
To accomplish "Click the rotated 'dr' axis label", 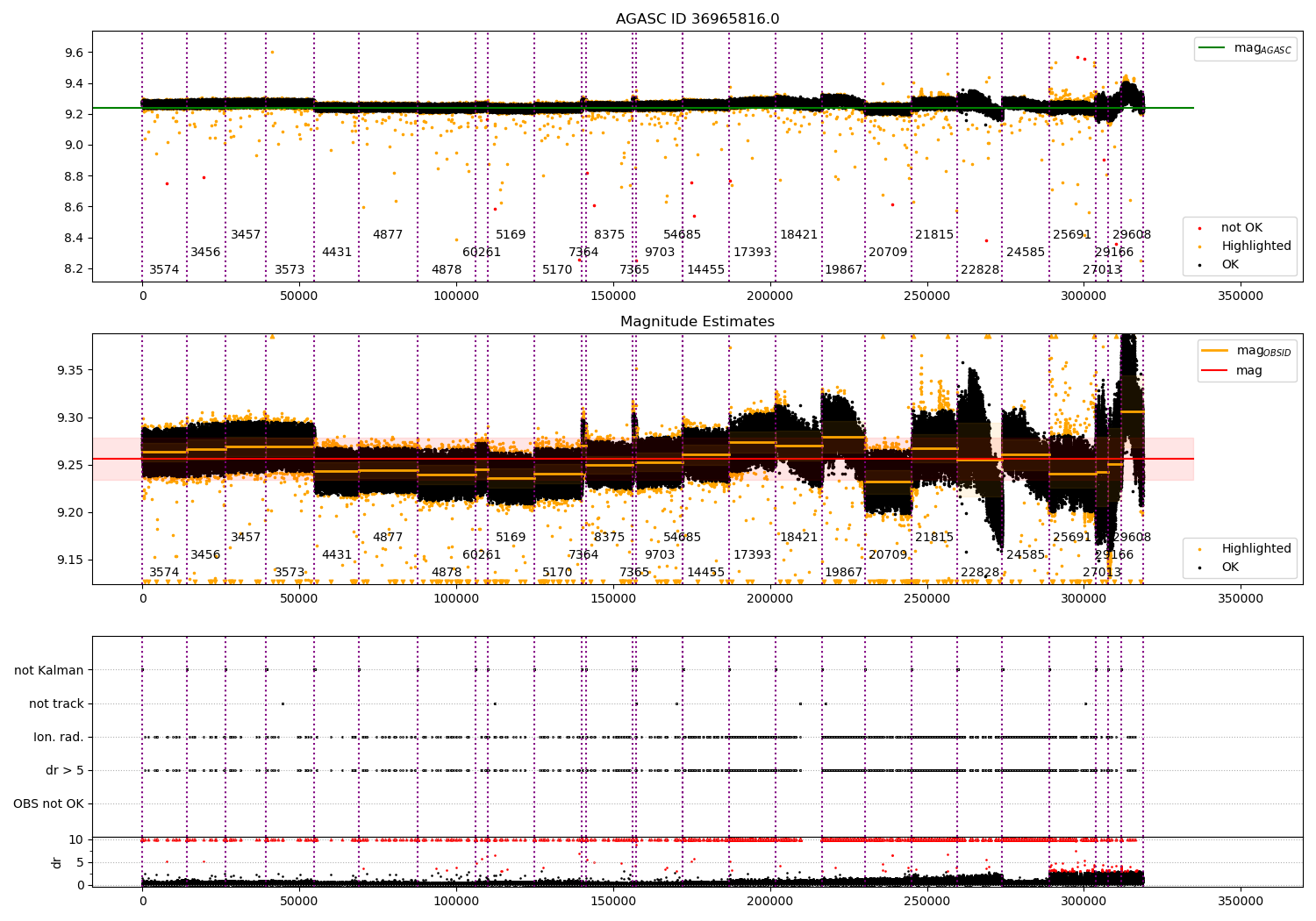I will click(x=57, y=862).
